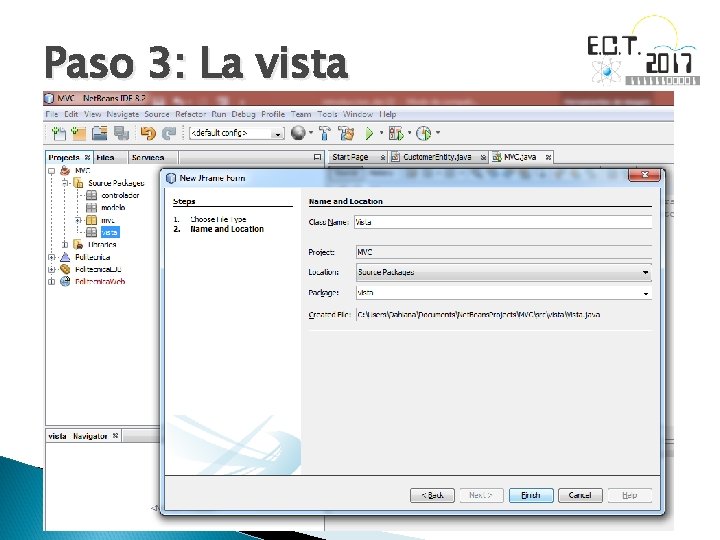Click the Finish button

531,495
